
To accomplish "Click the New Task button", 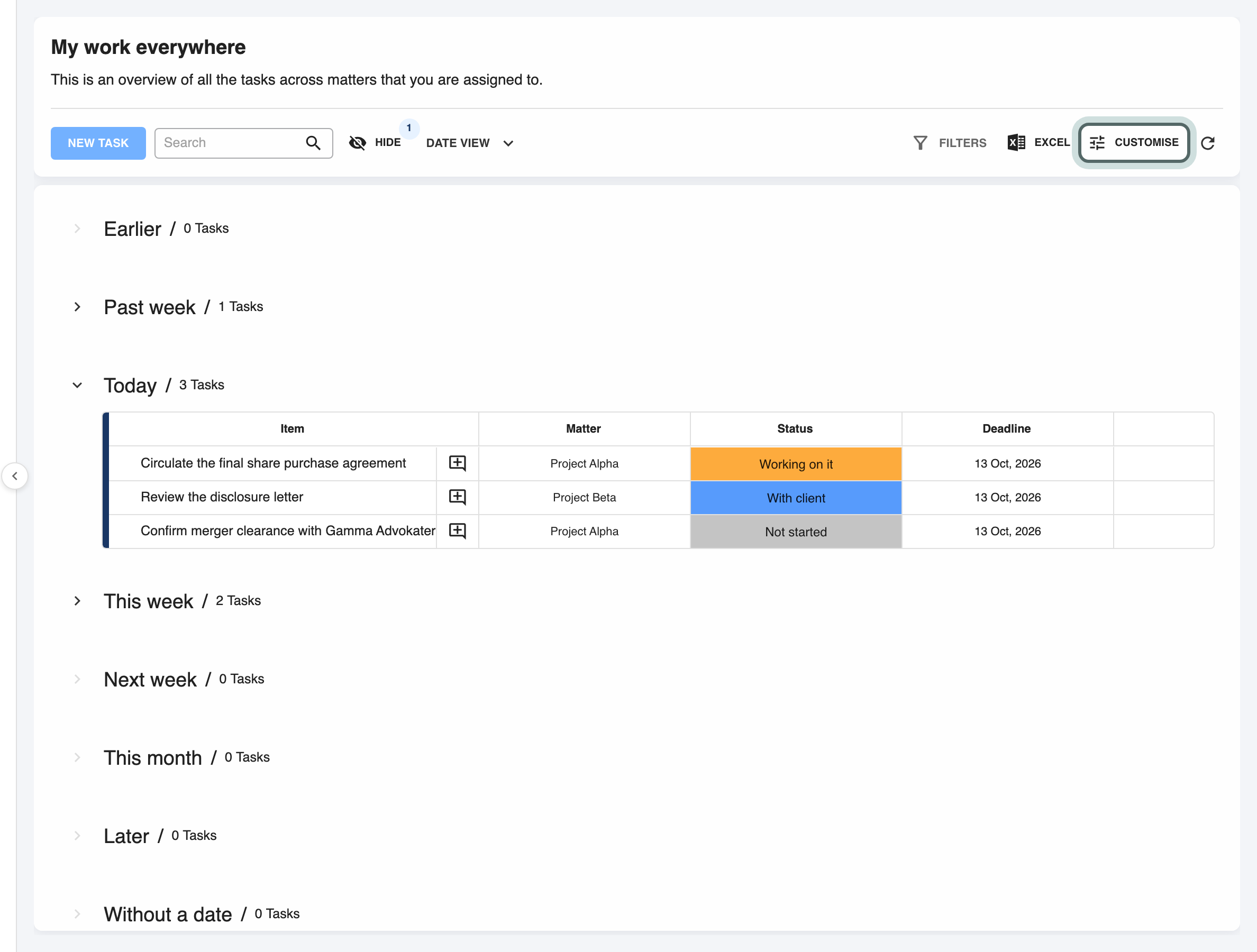I will coord(98,143).
